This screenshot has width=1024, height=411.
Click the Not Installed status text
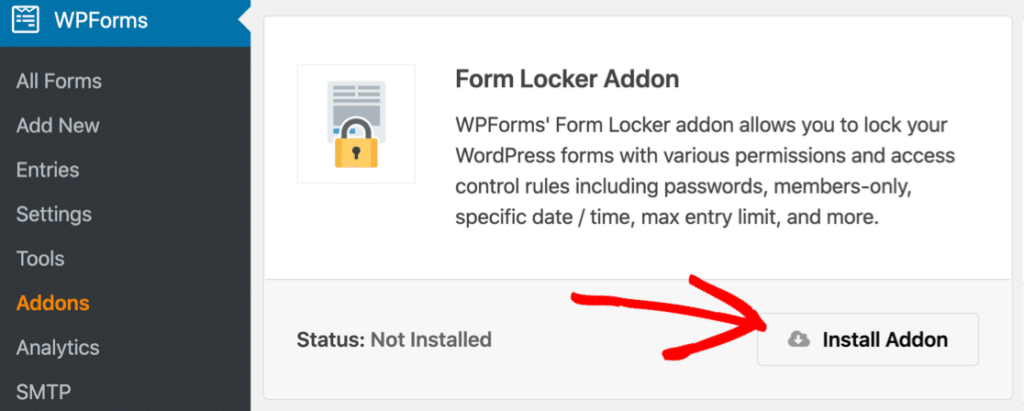click(x=431, y=340)
